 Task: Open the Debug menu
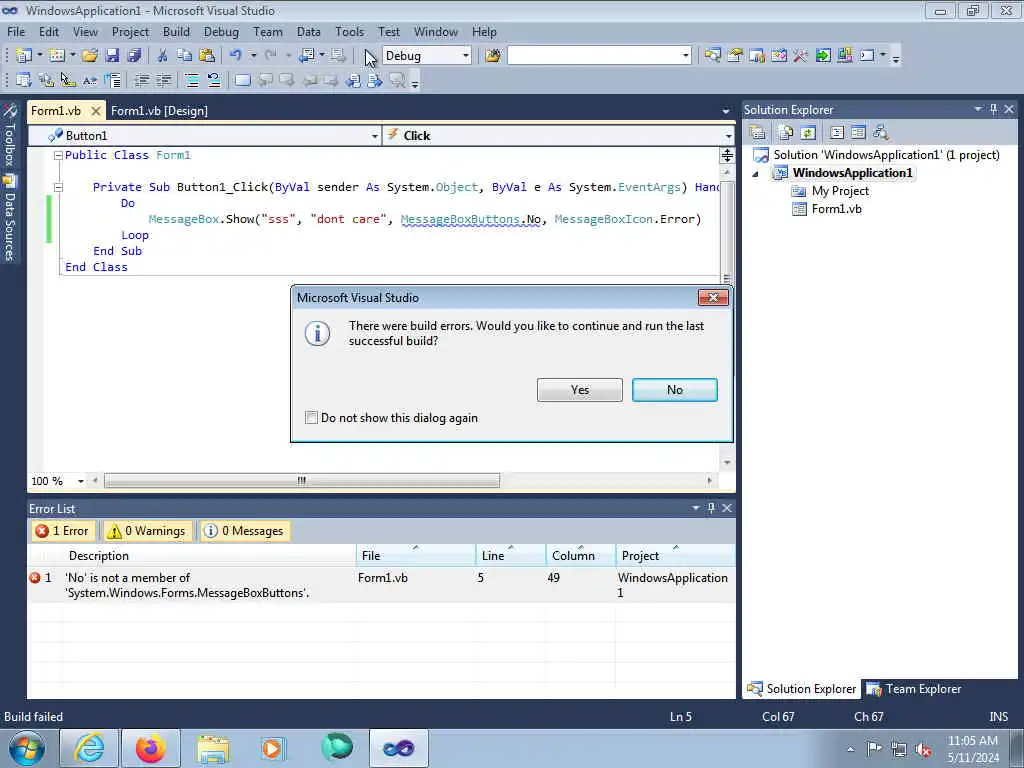click(x=221, y=32)
